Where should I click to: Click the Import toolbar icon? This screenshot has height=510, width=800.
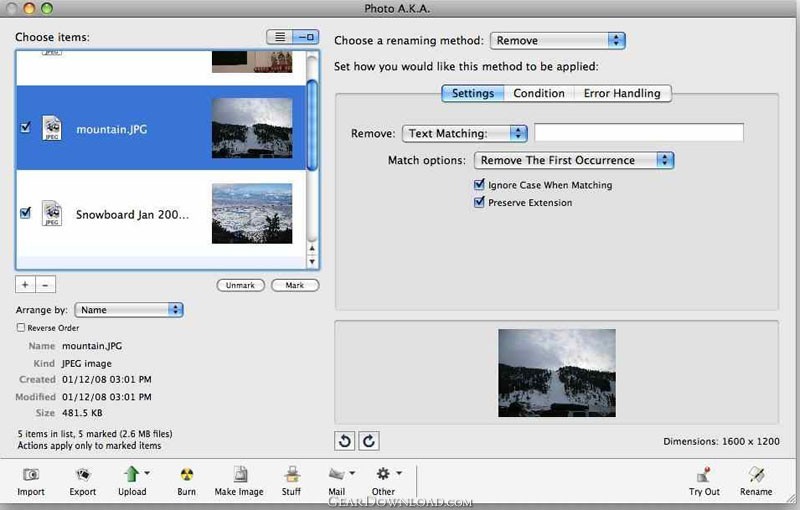point(31,475)
